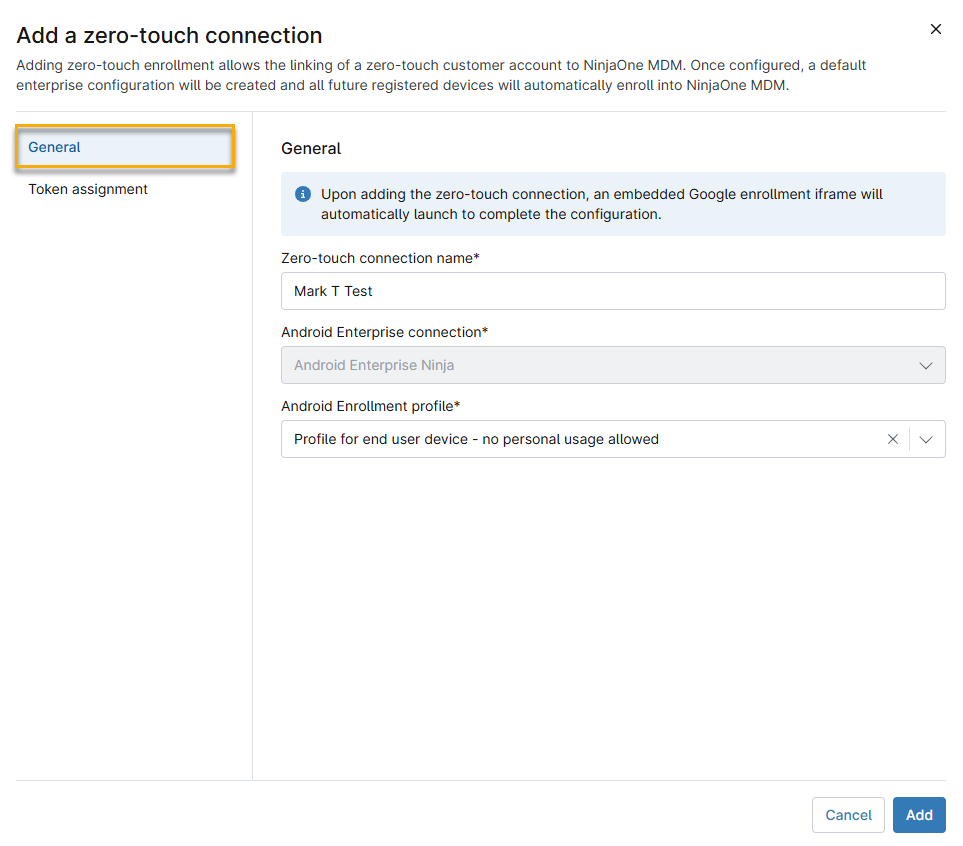Select the General sidebar tab
Image resolution: width=963 pixels, height=846 pixels.
pyautogui.click(x=125, y=147)
